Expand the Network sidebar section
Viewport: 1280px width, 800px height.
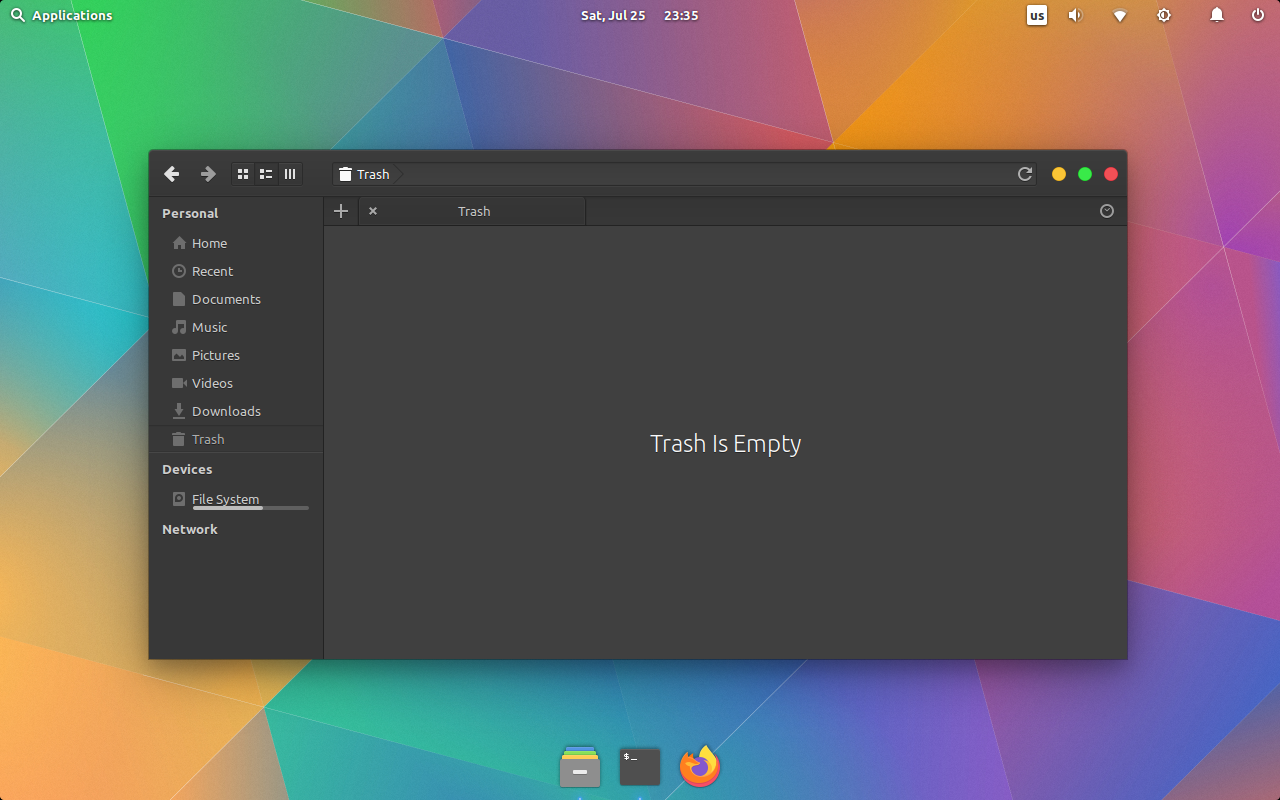(x=190, y=529)
